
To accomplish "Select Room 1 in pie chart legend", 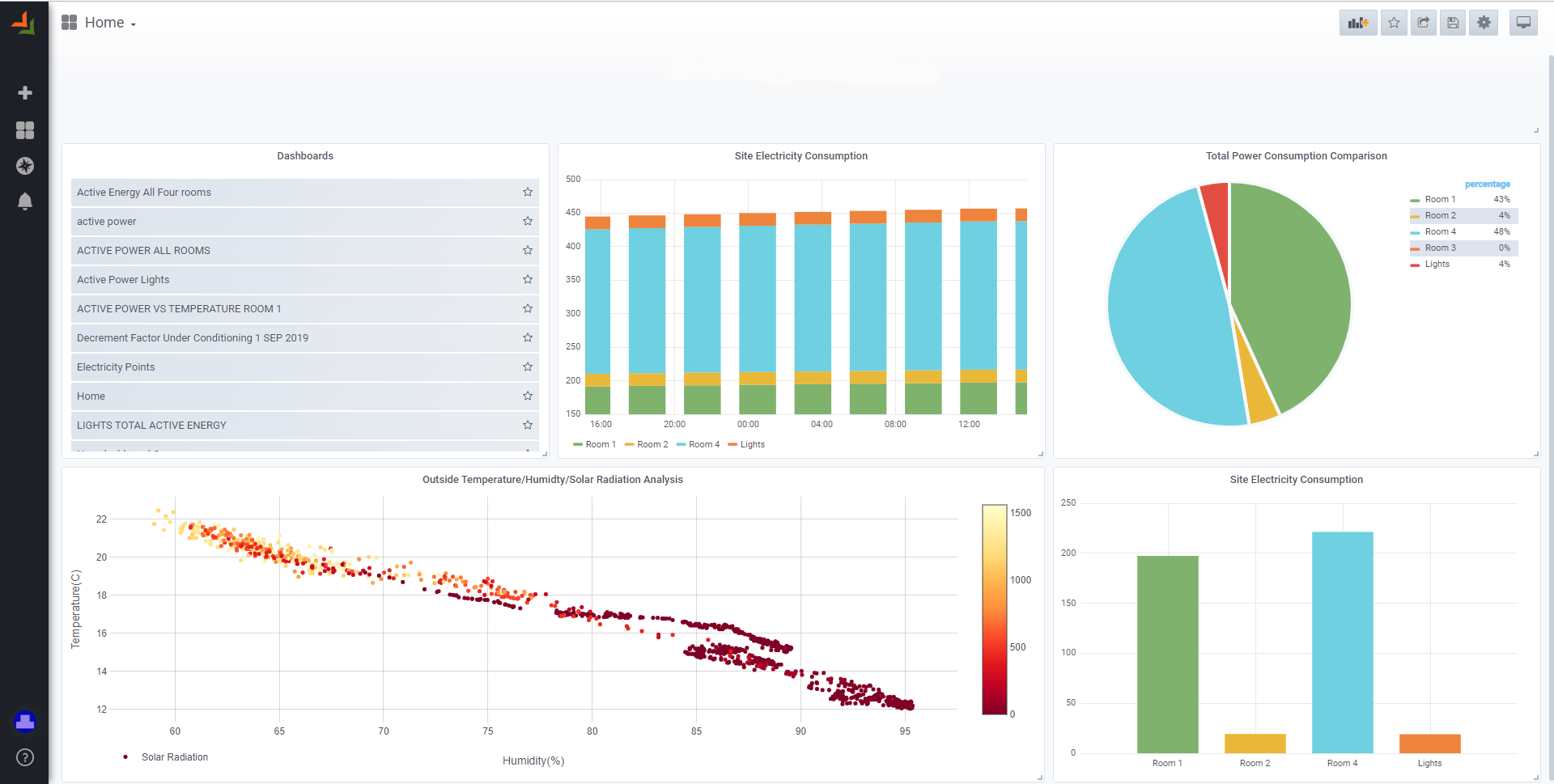I will coord(1440,199).
